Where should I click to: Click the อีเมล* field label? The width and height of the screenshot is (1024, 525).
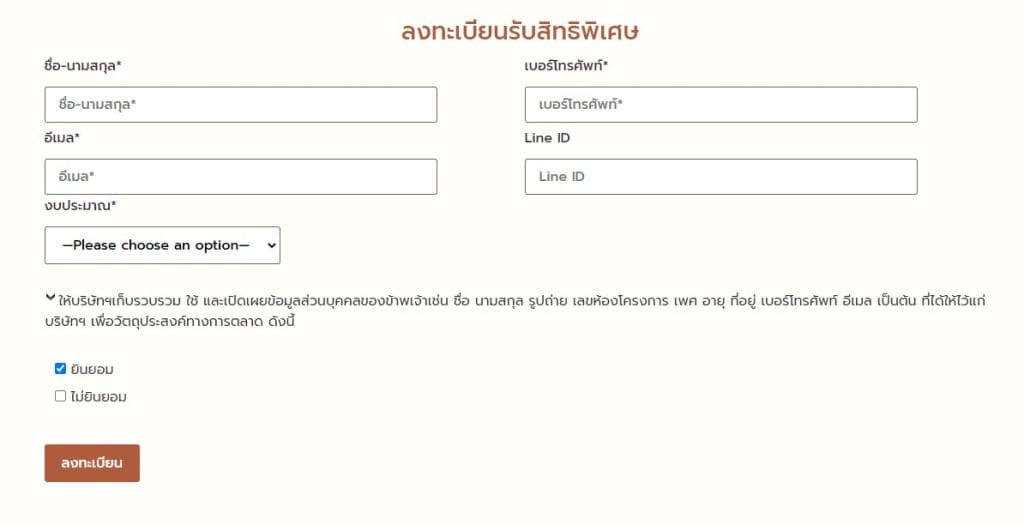62,138
